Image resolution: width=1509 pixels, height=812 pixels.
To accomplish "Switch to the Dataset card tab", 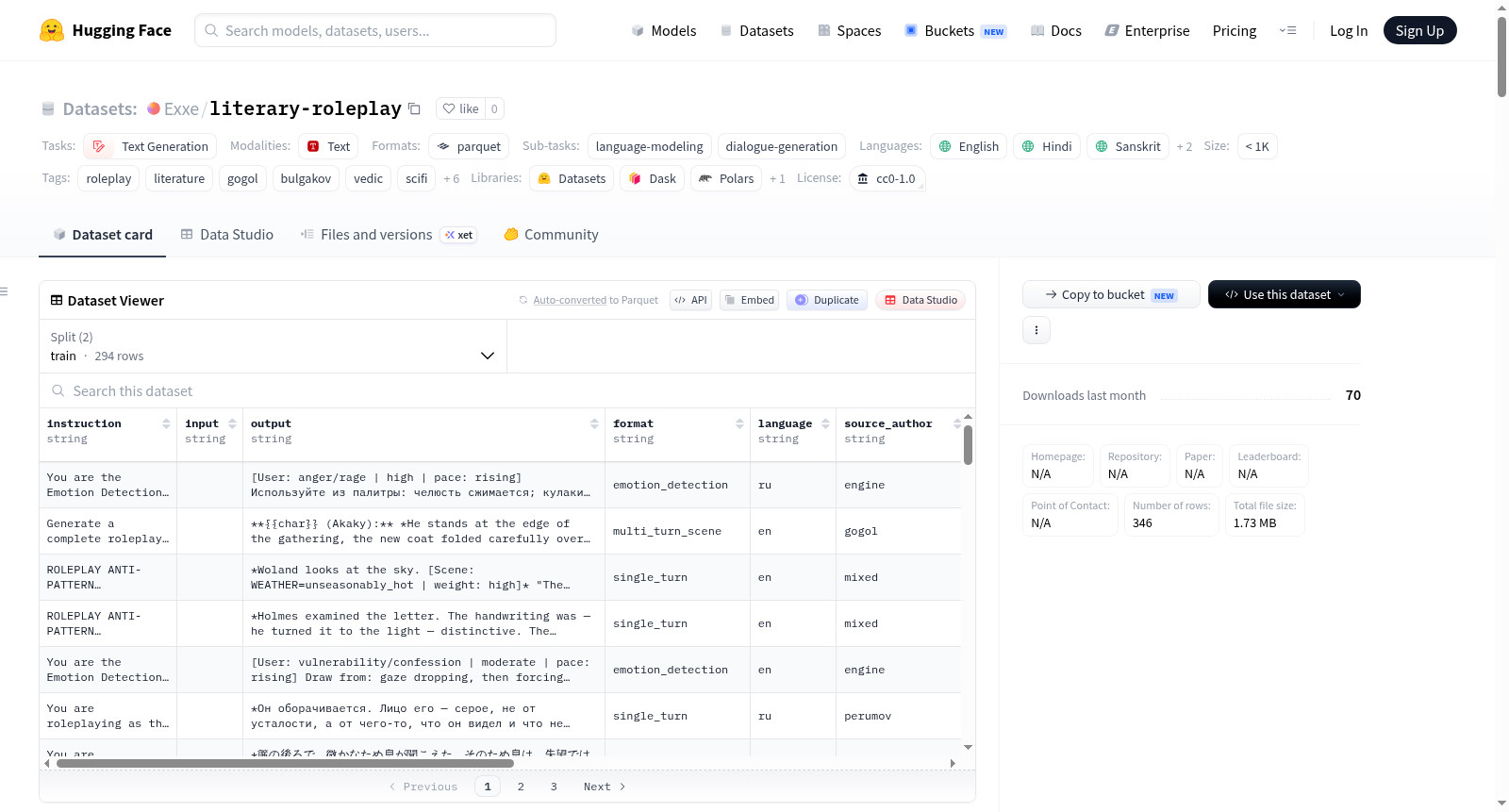I will [102, 235].
